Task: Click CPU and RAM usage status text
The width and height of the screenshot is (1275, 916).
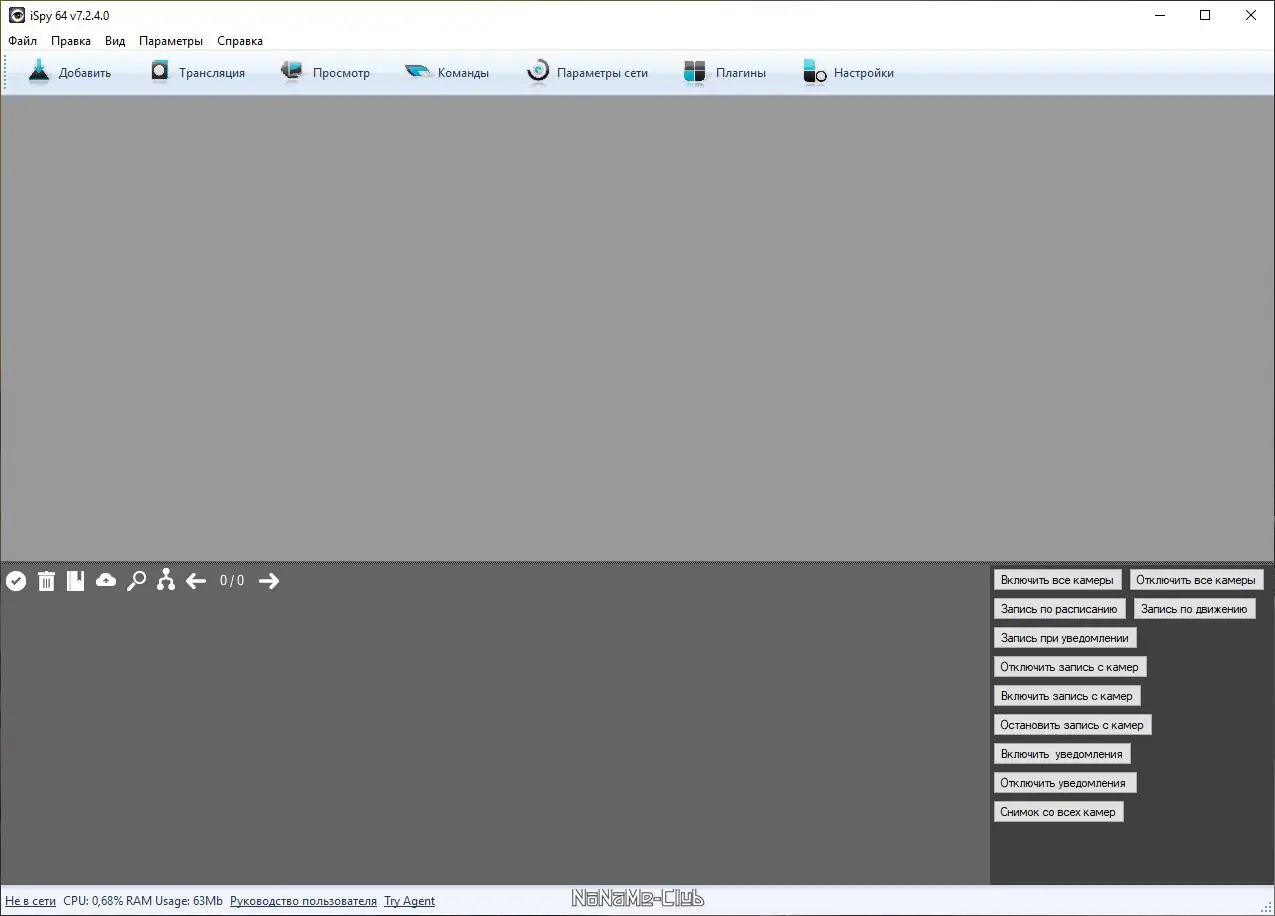Action: coord(143,901)
